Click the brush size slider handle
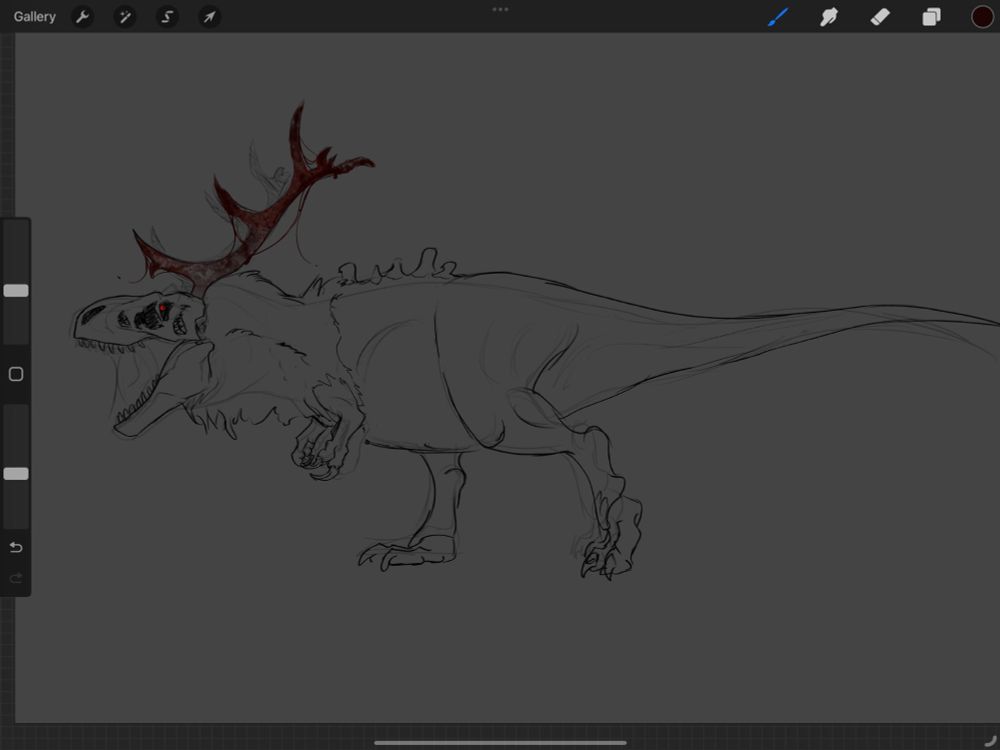 (x=16, y=291)
